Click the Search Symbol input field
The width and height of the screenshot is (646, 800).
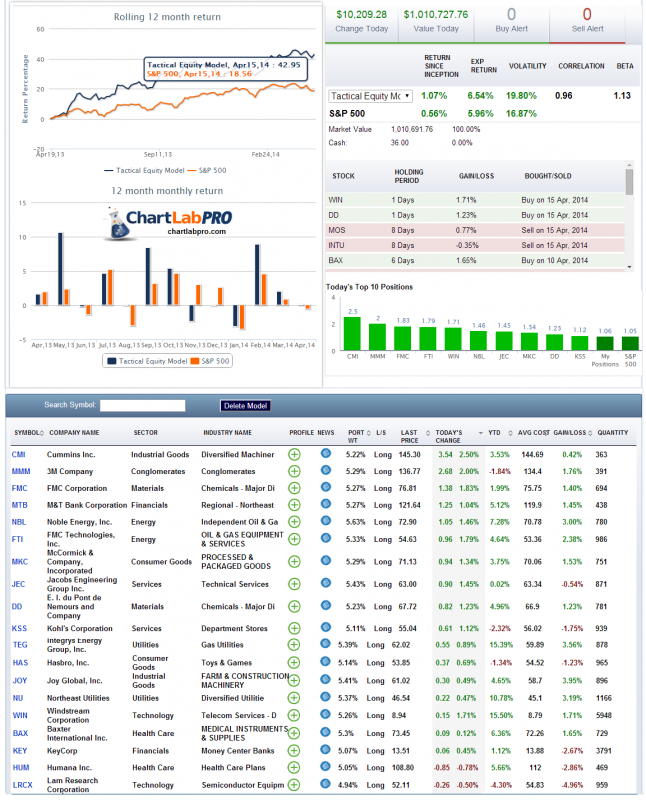click(142, 405)
